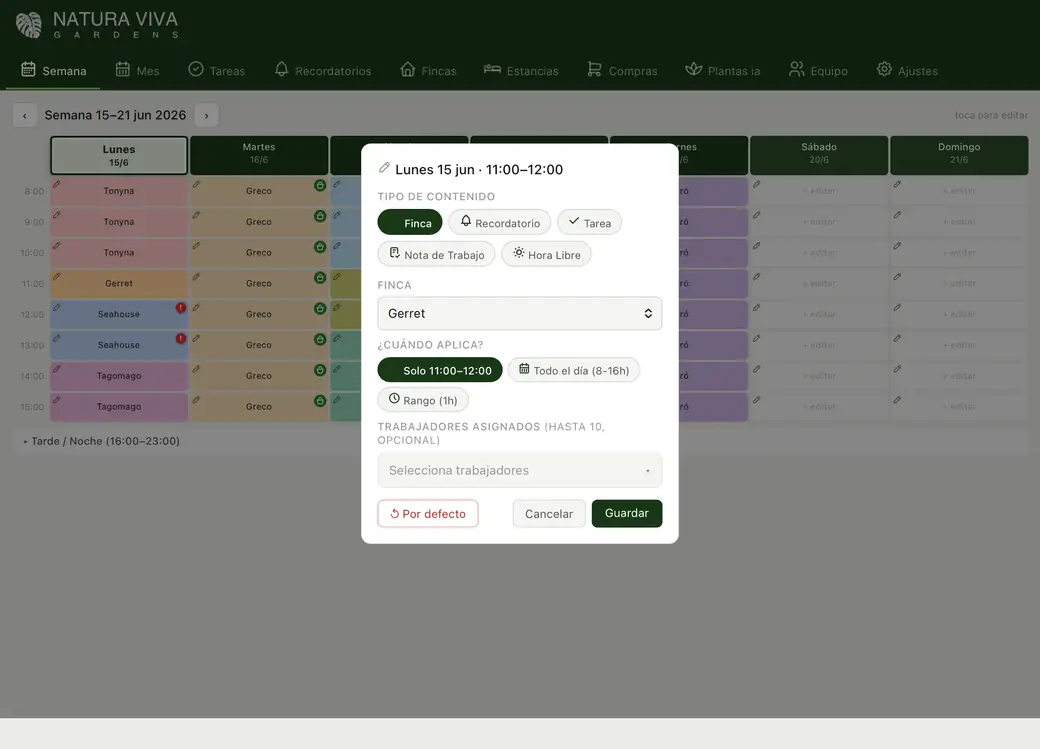Select Solo 11:00–12:00 option
Screen dimensions: 1040x749
click(x=440, y=370)
